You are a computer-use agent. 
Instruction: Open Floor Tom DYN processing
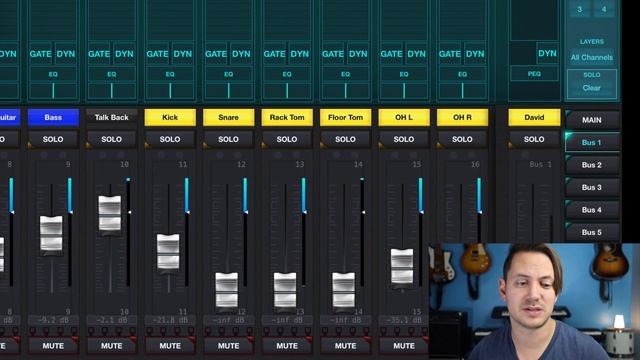tap(358, 54)
